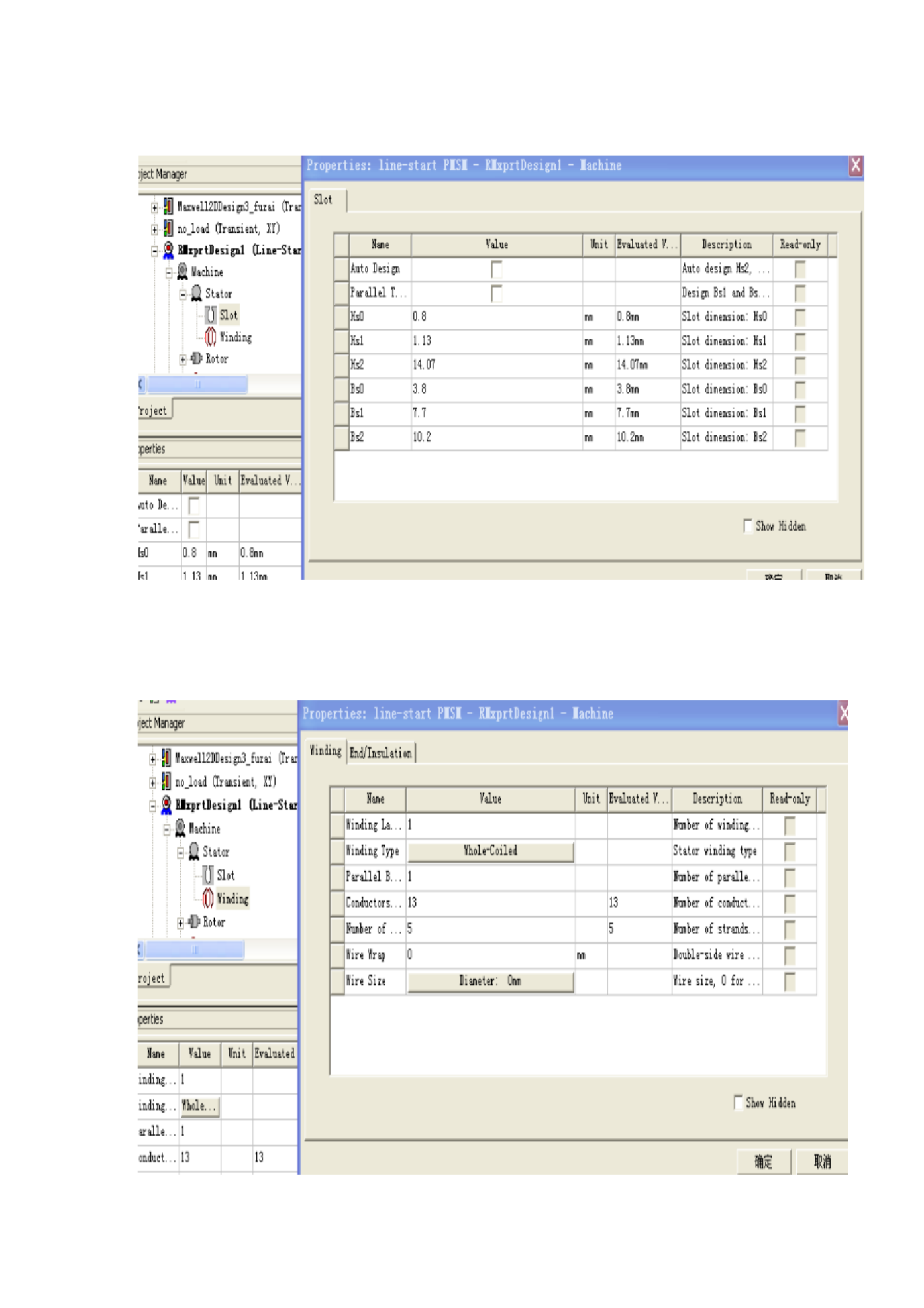Click Rotor icon in tree beside Winding dialog
924x1308 pixels.
pos(193,922)
